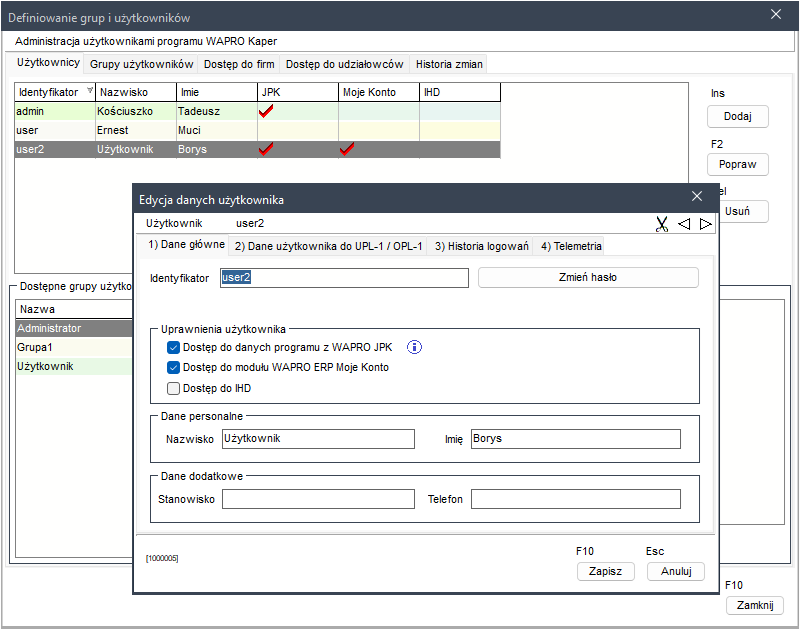The height and width of the screenshot is (629, 800).
Task: Go to previous user with left arrow
Action: [684, 224]
